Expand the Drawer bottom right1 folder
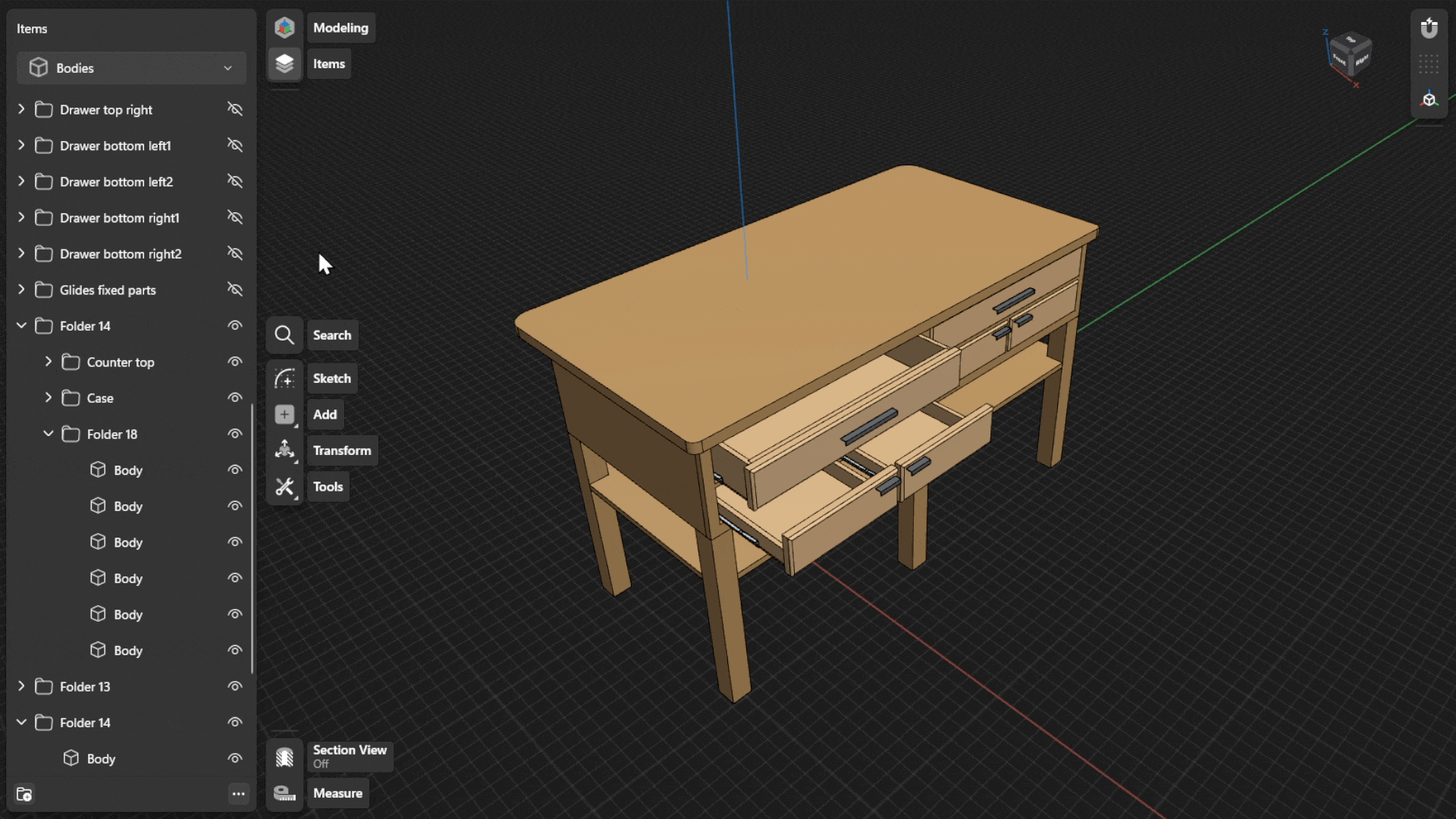The height and width of the screenshot is (819, 1456). point(21,218)
